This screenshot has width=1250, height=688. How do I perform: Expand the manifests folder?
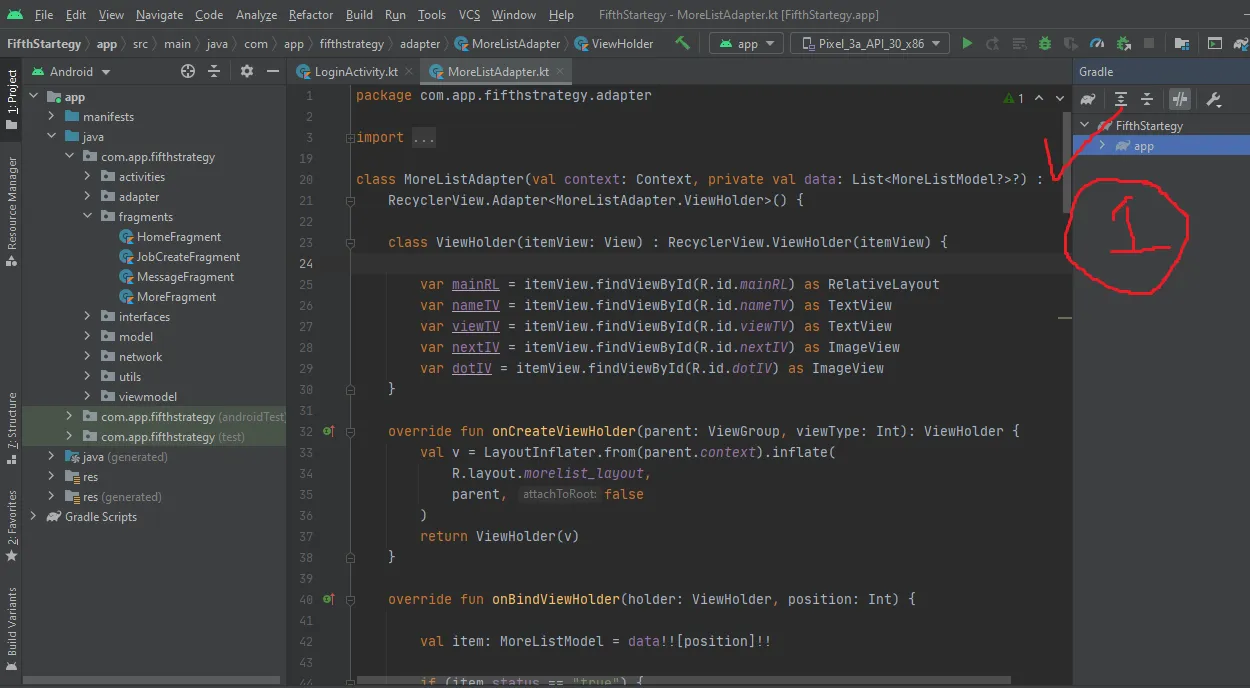click(52, 117)
